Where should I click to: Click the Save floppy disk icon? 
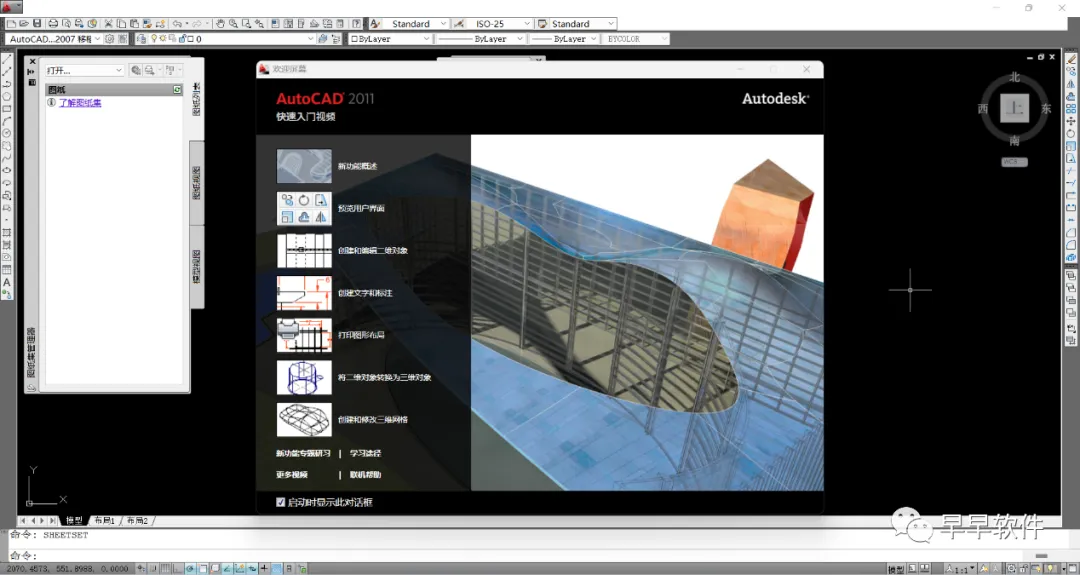37,23
